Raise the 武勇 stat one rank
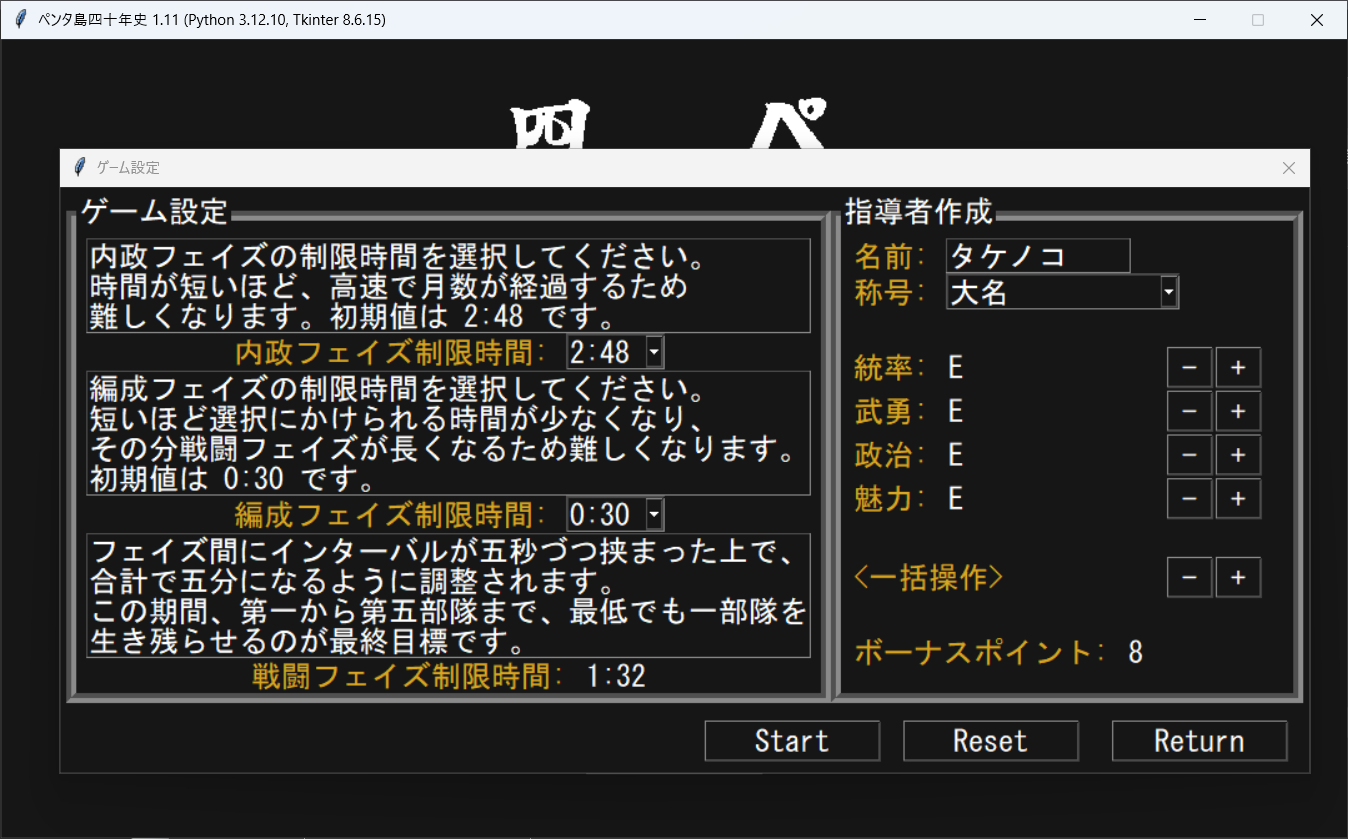 tap(1238, 411)
